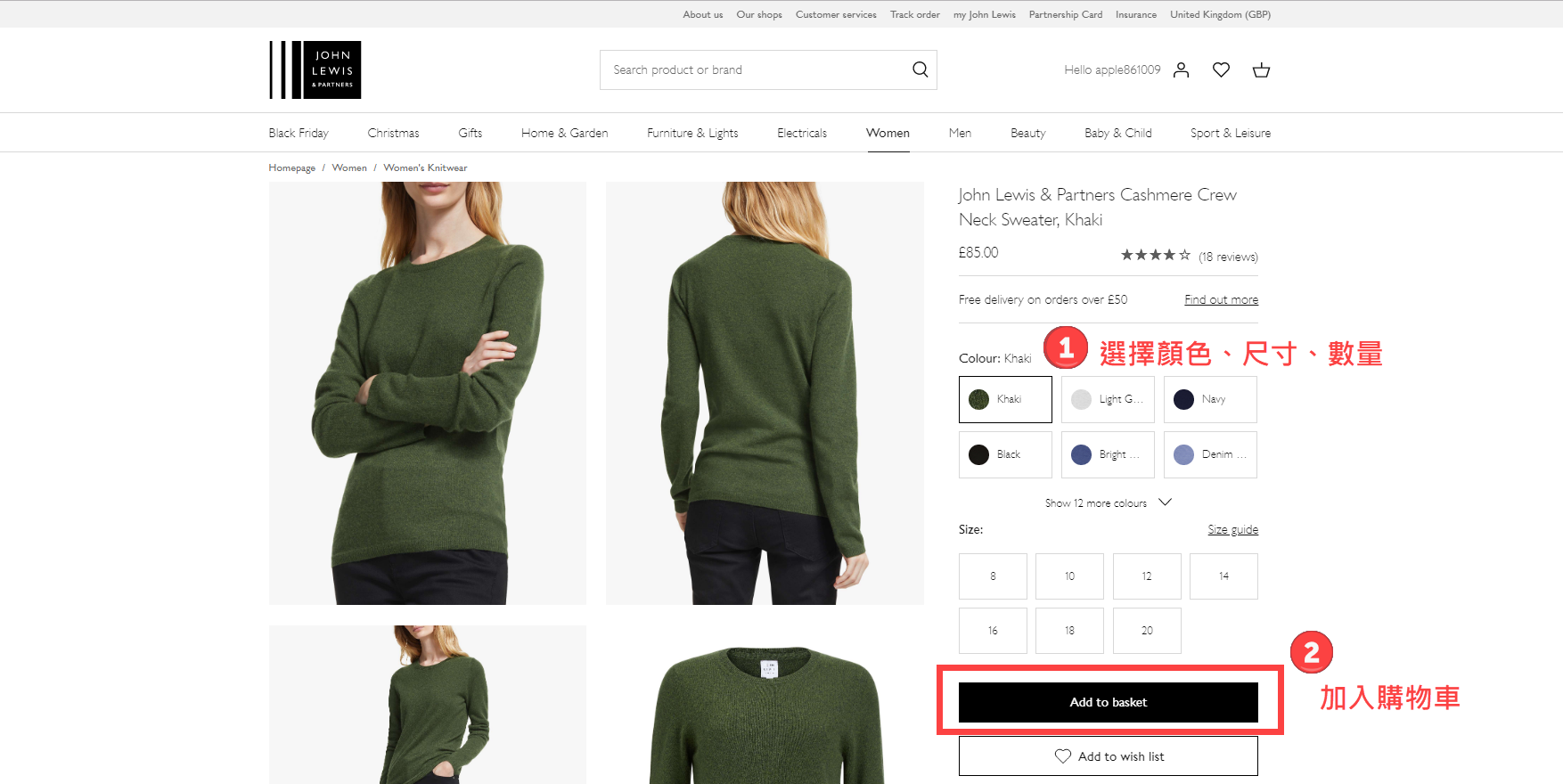Open the Women navigation menu
Screen dimensions: 1563x784
(888, 133)
